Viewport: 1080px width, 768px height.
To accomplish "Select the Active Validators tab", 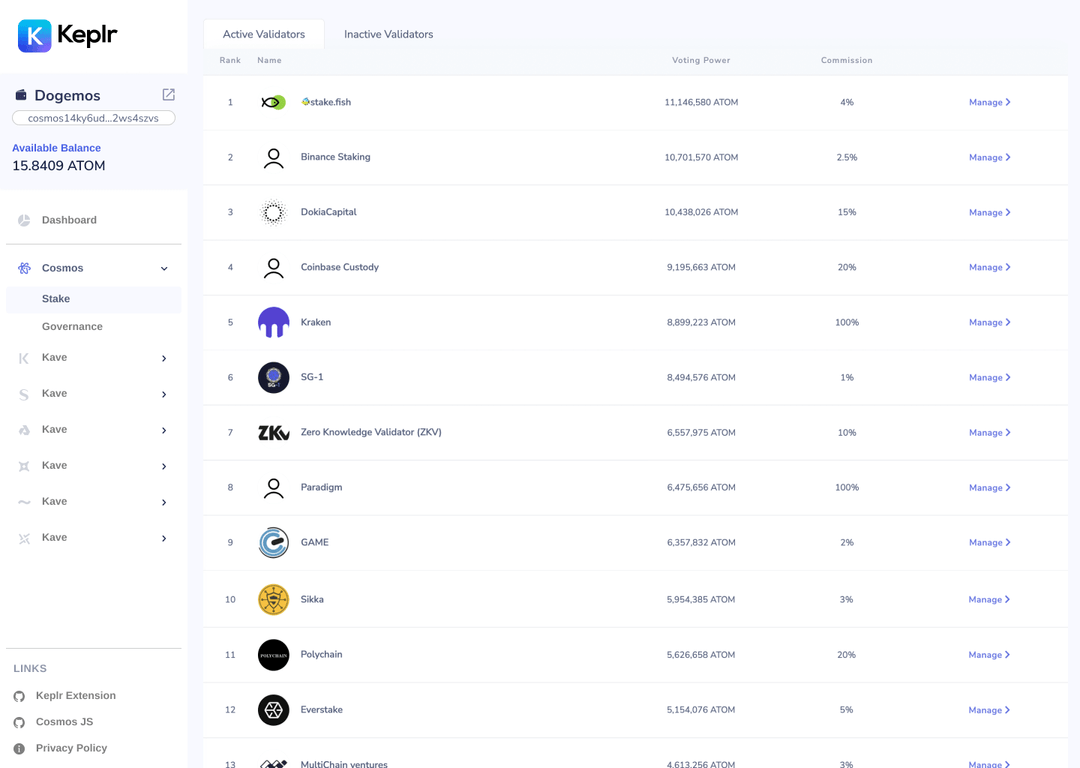I will coord(263,34).
